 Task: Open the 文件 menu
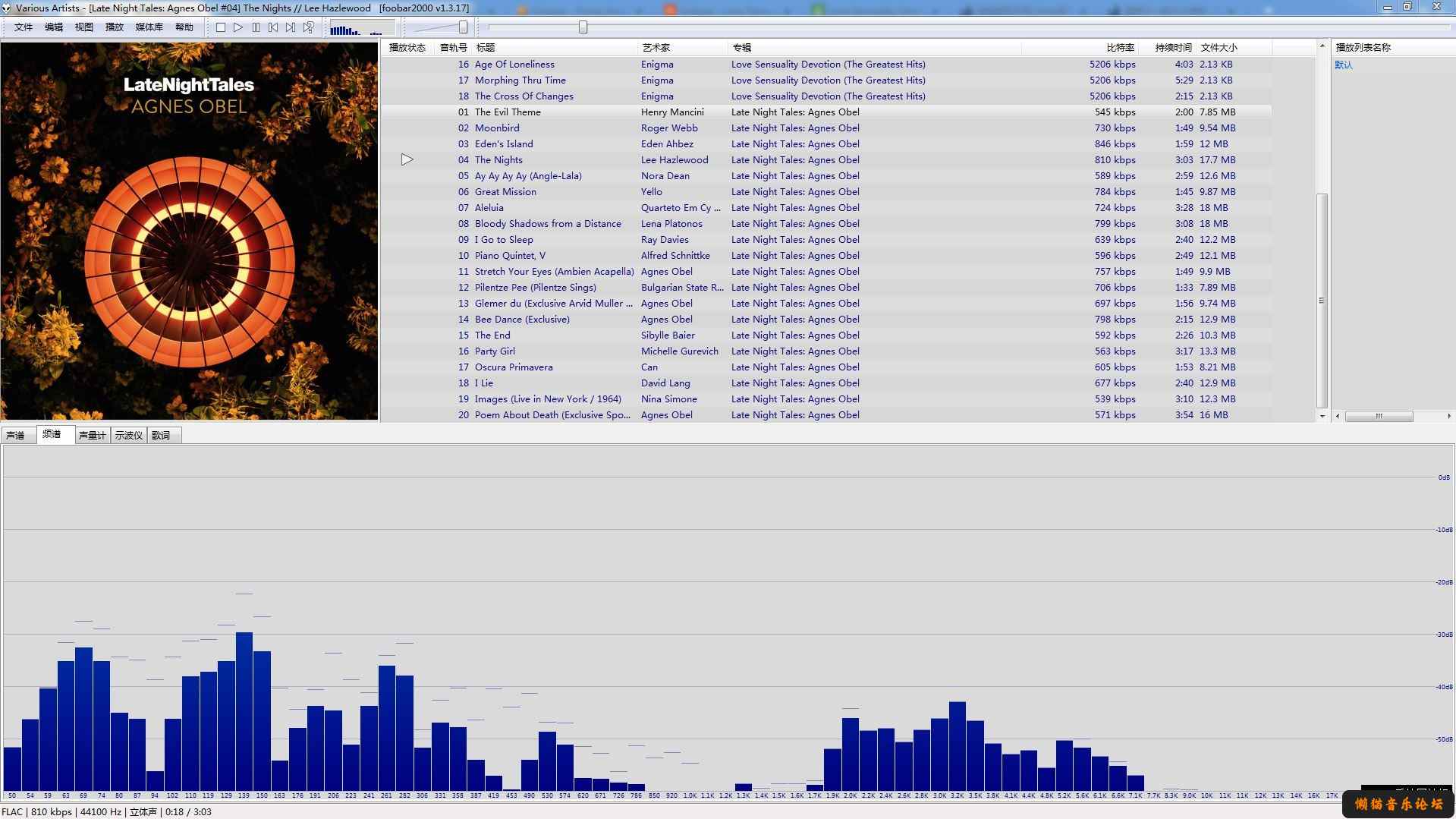24,27
